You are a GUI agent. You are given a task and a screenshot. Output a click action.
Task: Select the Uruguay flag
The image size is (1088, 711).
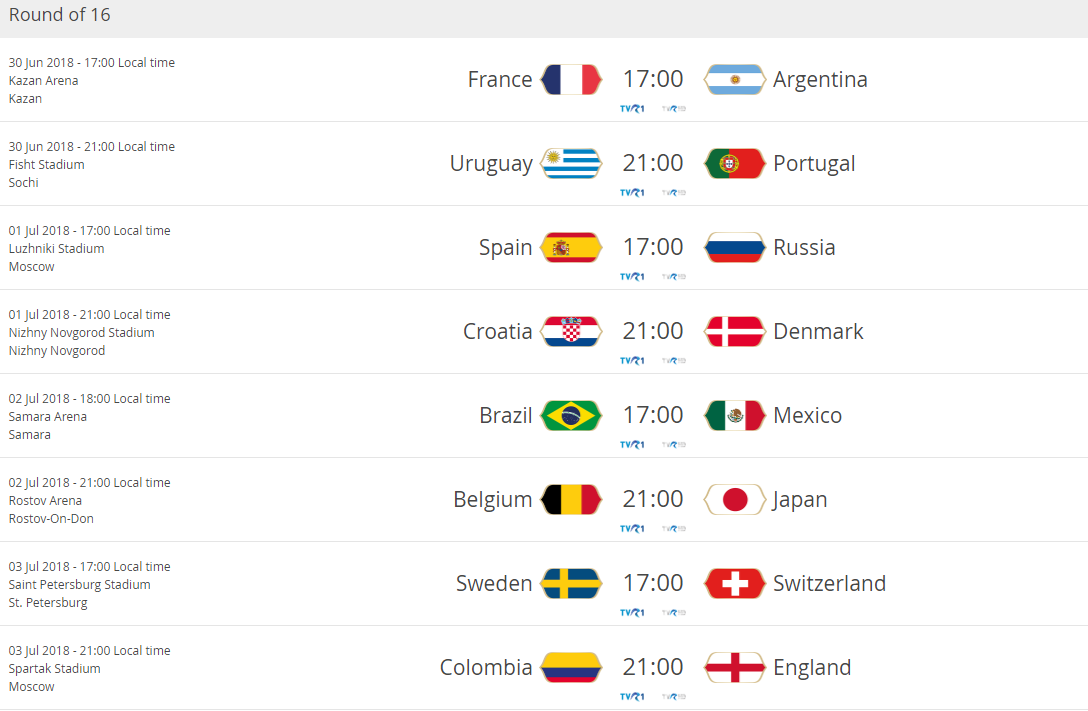coord(571,164)
